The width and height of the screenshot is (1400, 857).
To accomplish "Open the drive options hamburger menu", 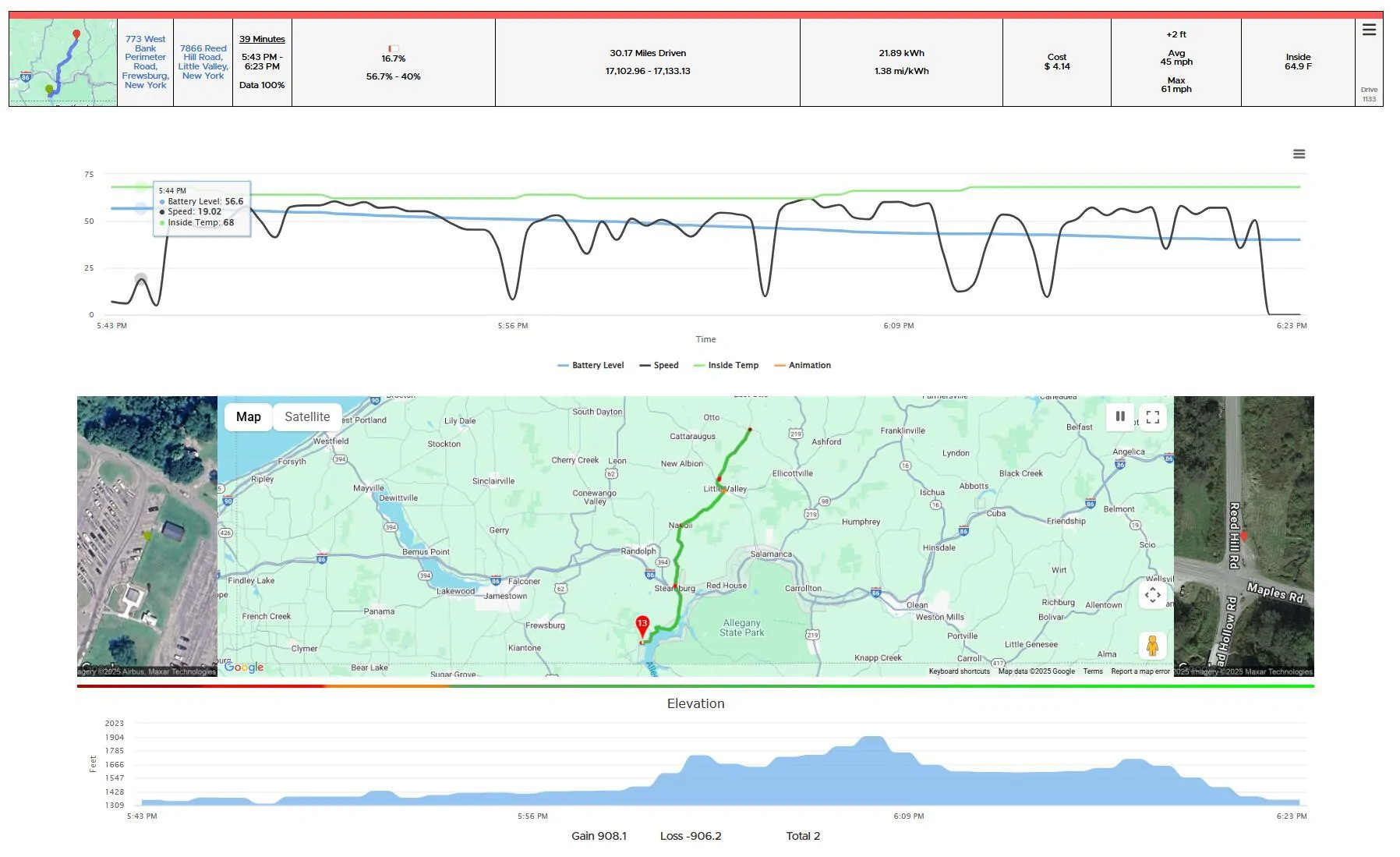I will pyautogui.click(x=1369, y=30).
